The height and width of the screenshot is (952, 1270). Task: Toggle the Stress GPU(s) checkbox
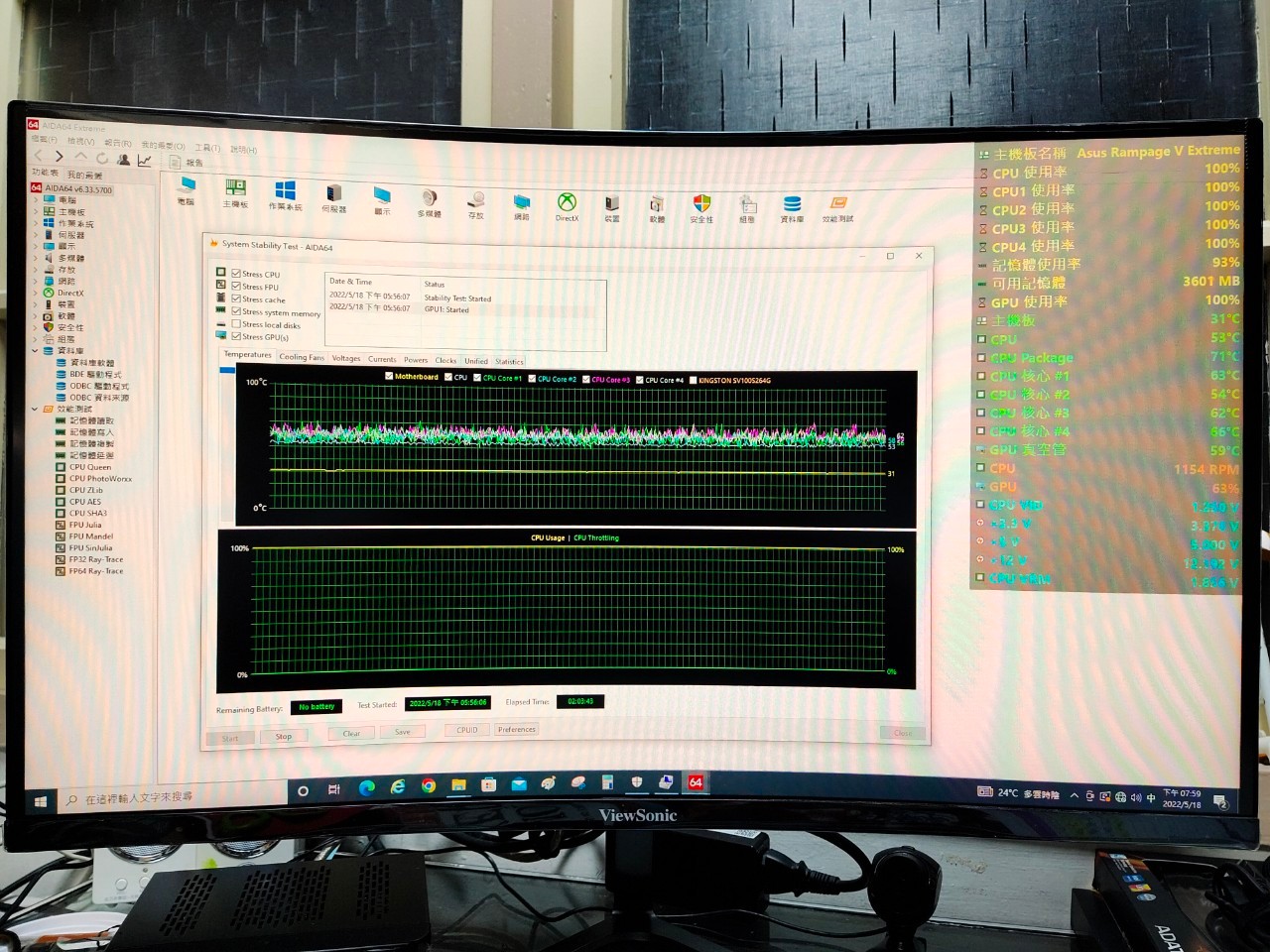(x=236, y=337)
